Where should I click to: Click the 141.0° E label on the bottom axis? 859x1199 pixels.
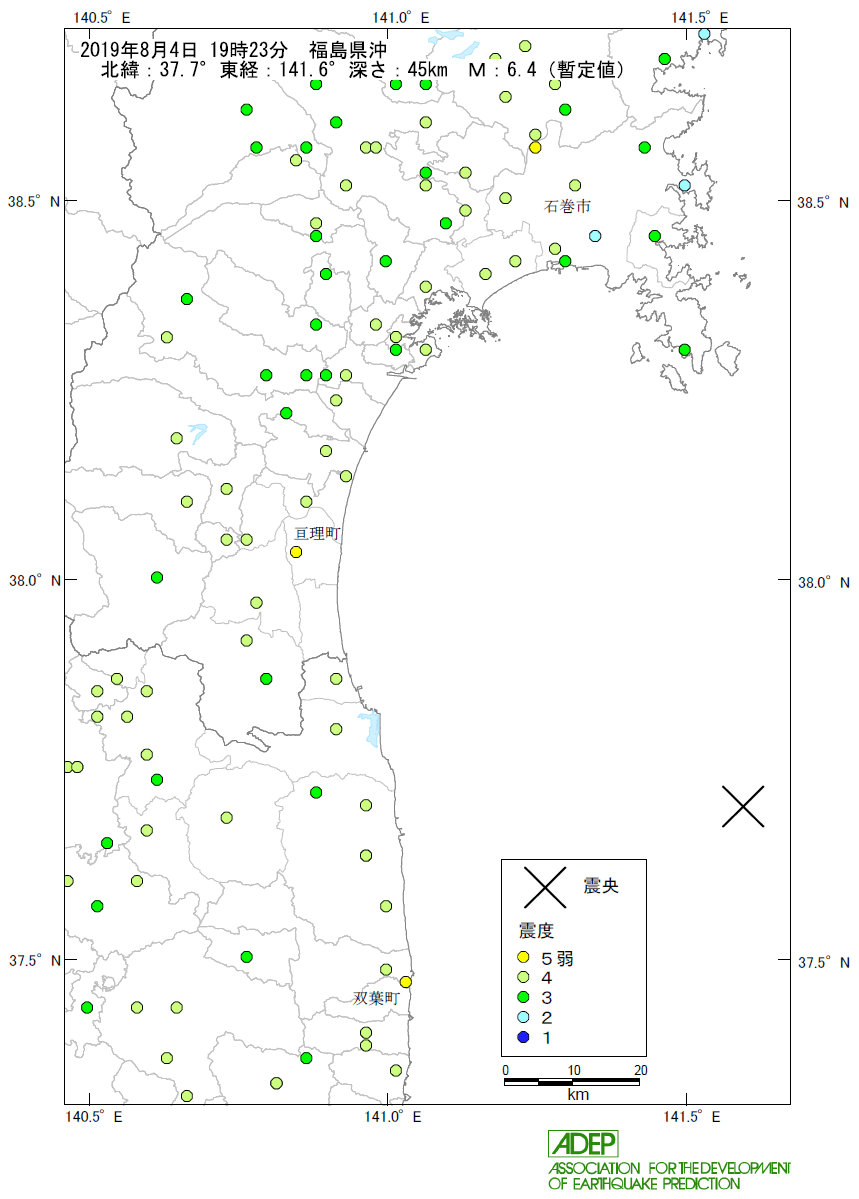pos(392,1117)
